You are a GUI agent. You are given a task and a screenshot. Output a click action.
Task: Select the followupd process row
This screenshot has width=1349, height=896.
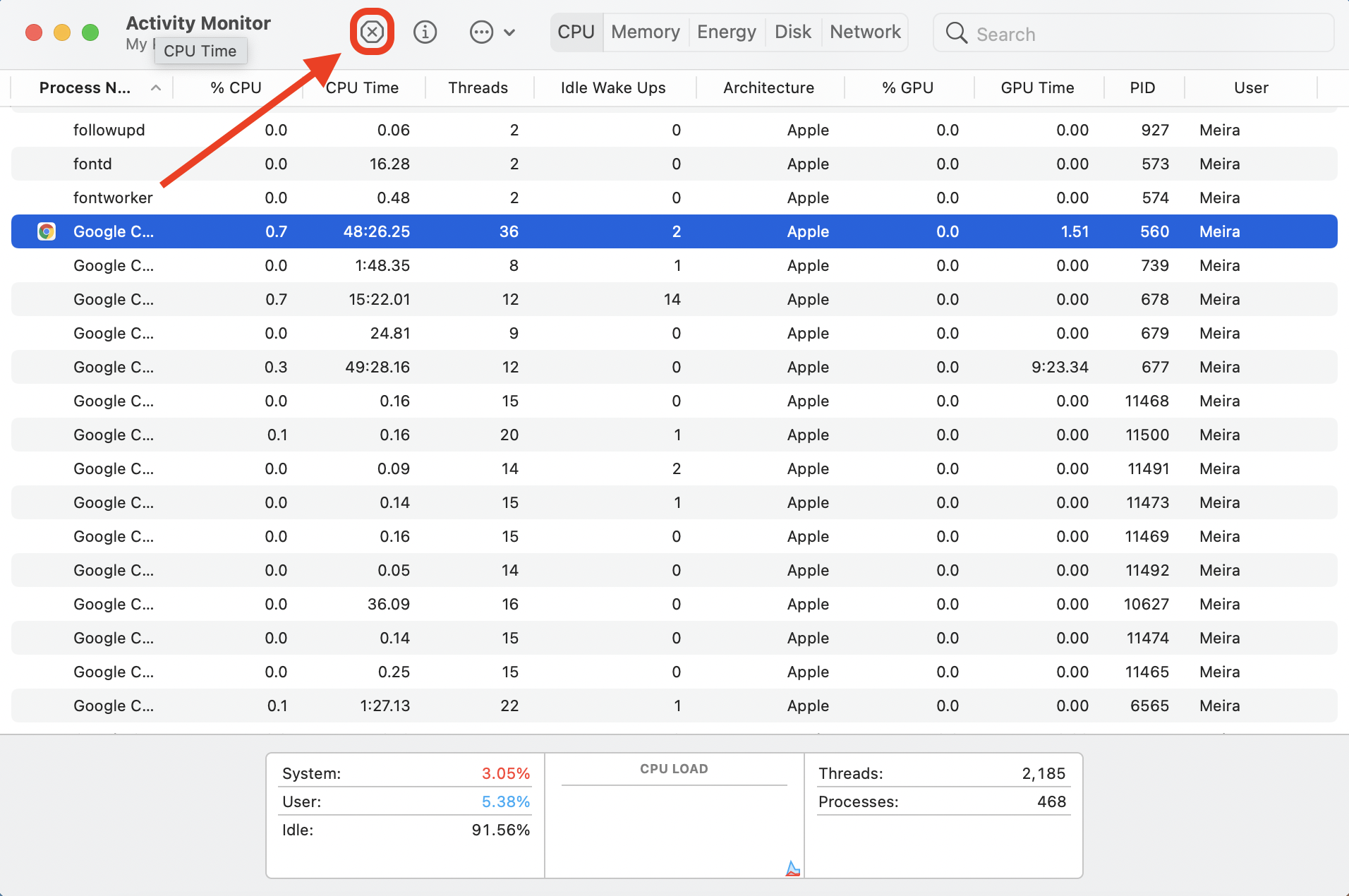(x=674, y=130)
